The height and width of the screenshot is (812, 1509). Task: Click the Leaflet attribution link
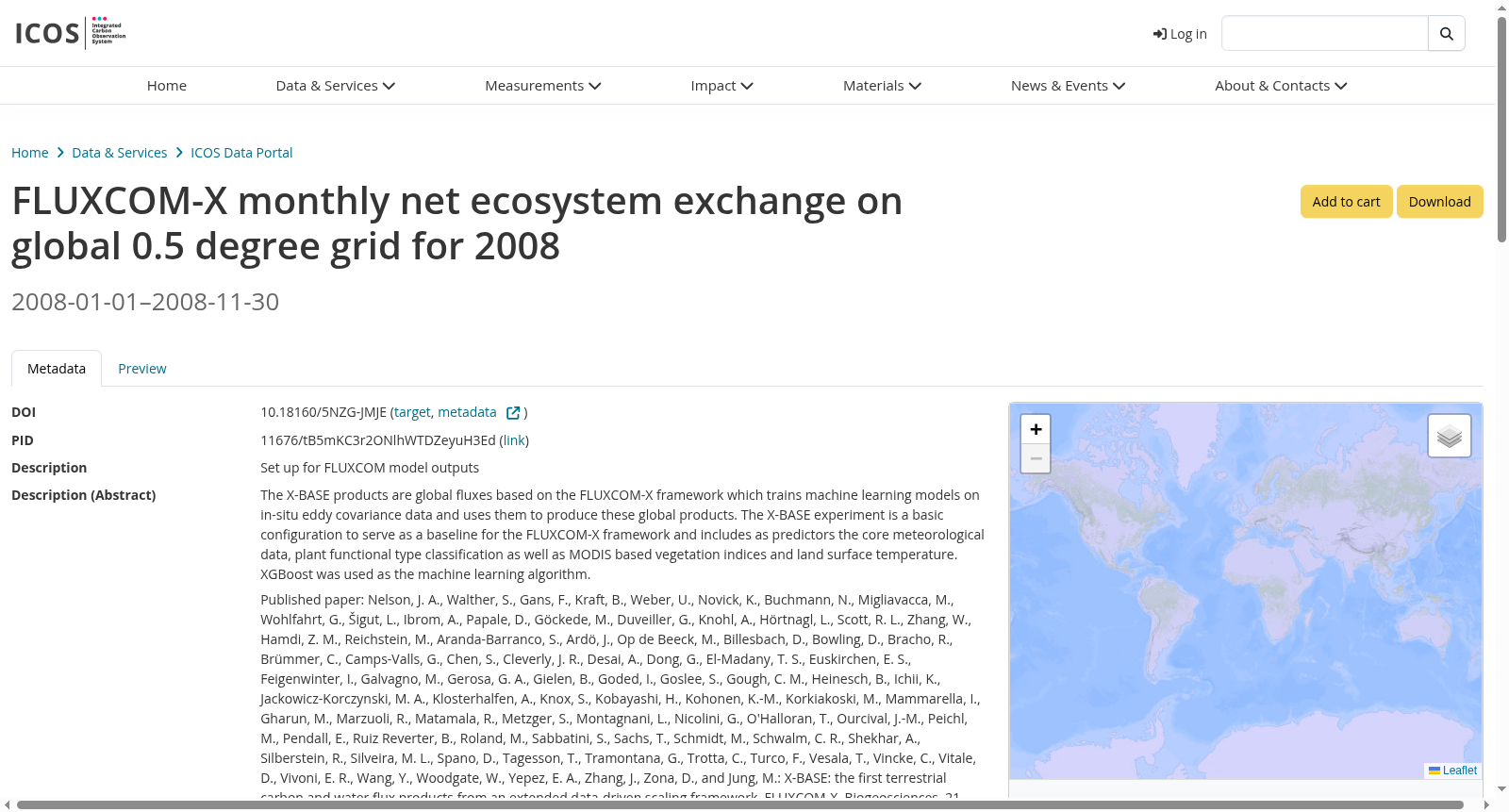click(x=1453, y=771)
